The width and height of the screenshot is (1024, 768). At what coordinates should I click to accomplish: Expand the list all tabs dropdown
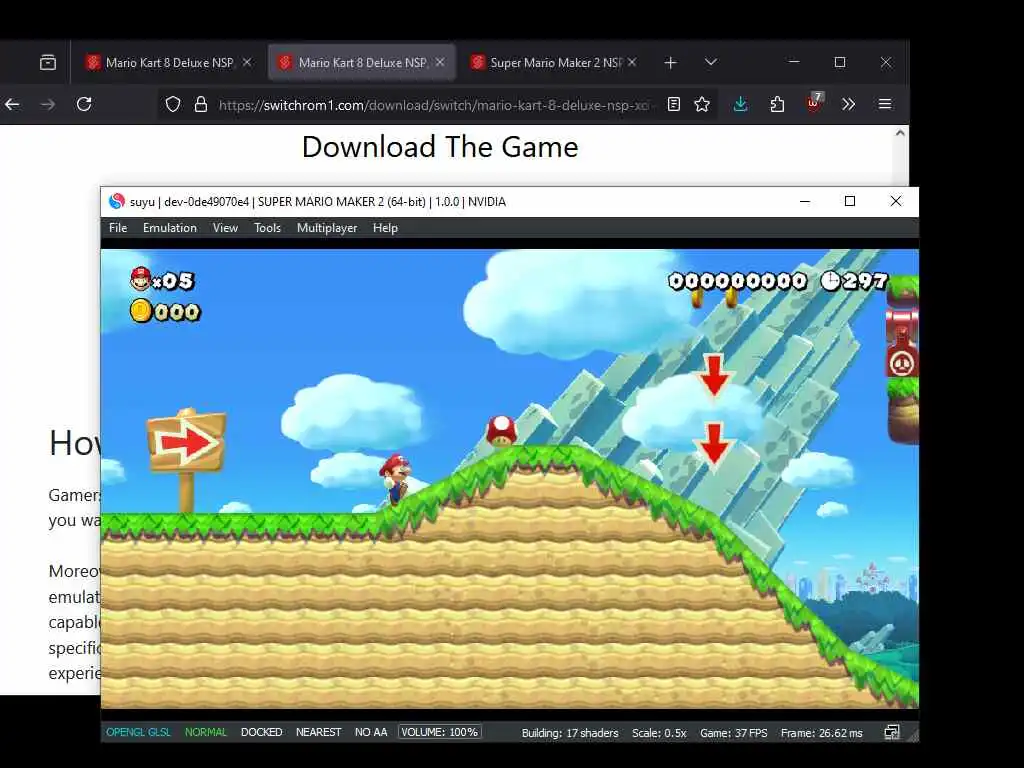pos(711,62)
